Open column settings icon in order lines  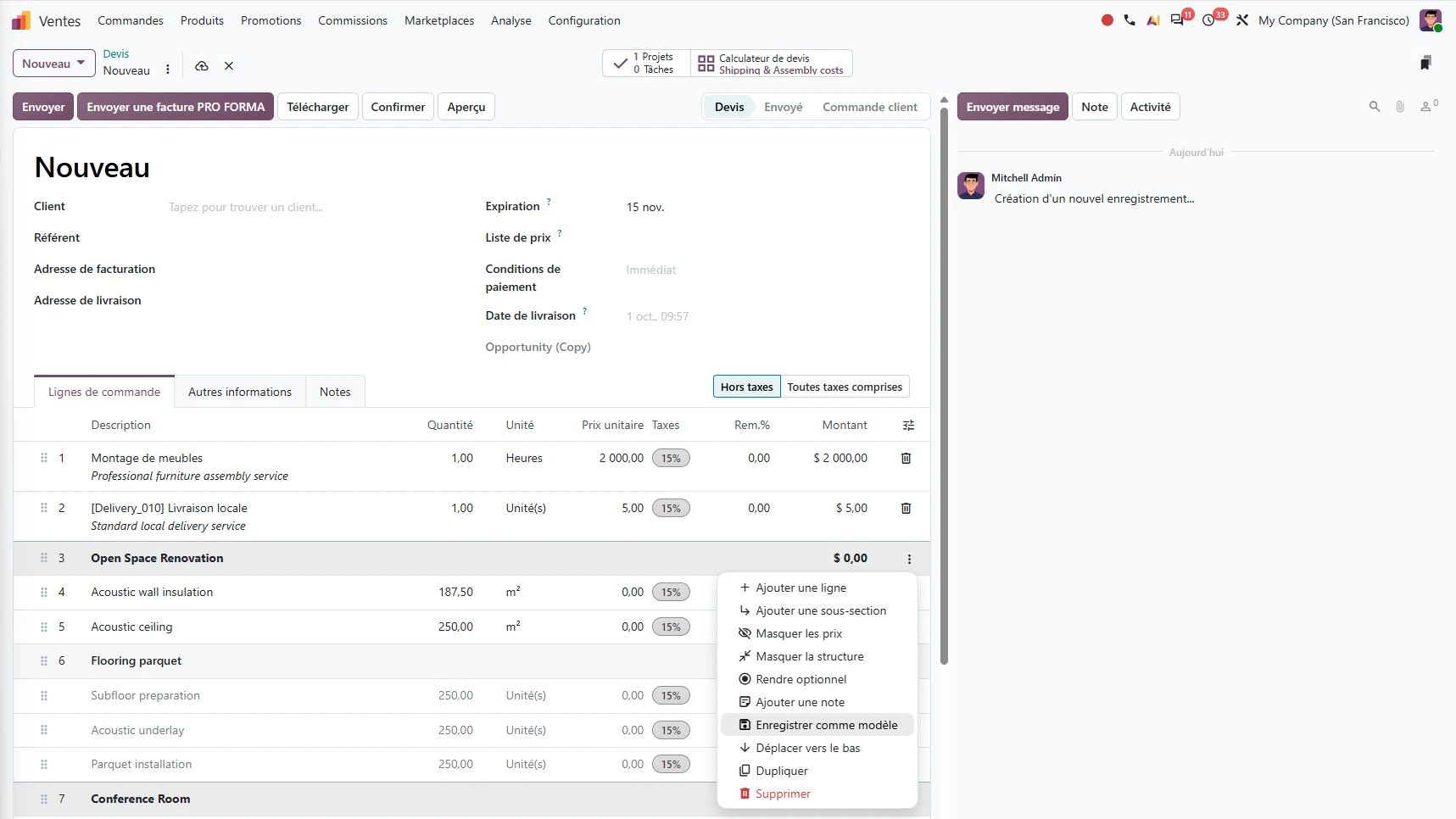909,426
